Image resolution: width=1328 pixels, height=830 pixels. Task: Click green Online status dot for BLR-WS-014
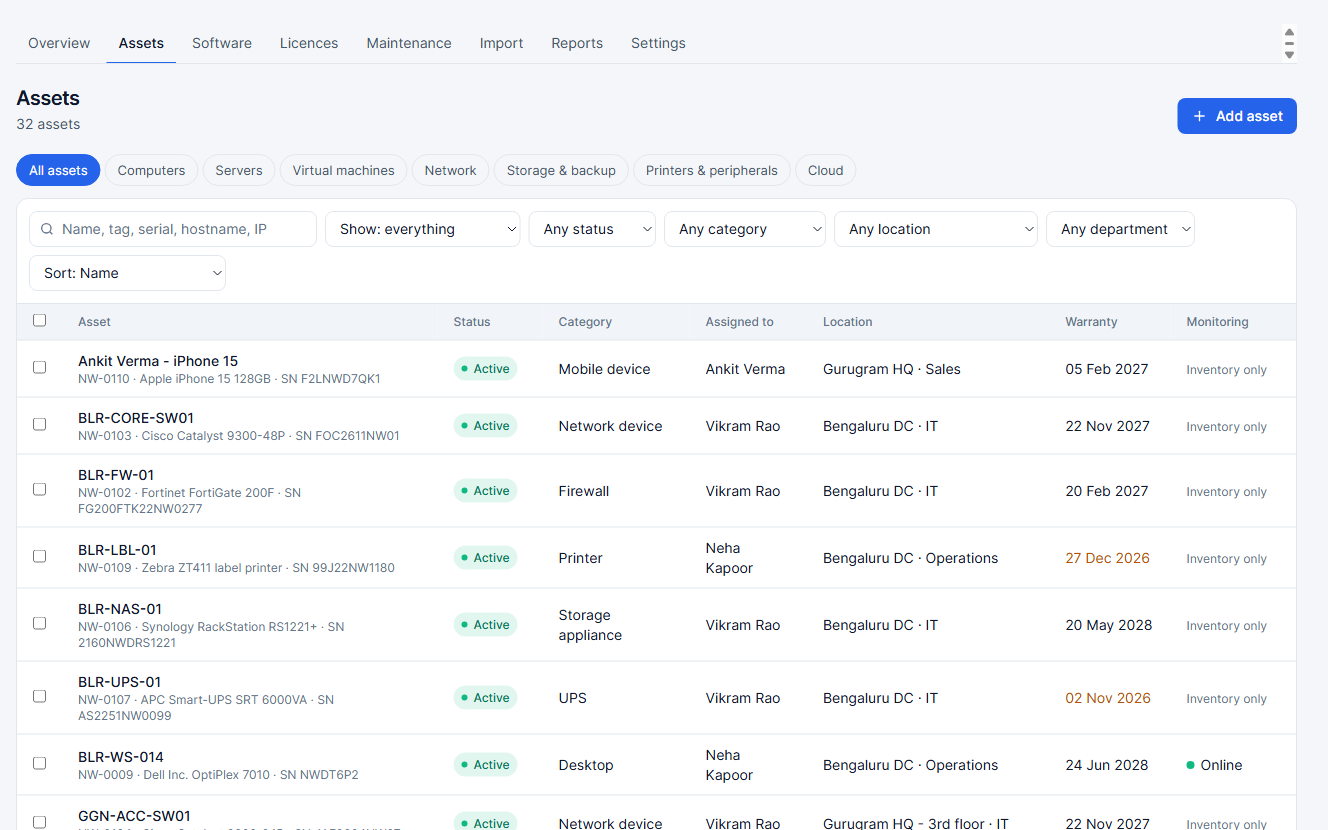[1190, 765]
